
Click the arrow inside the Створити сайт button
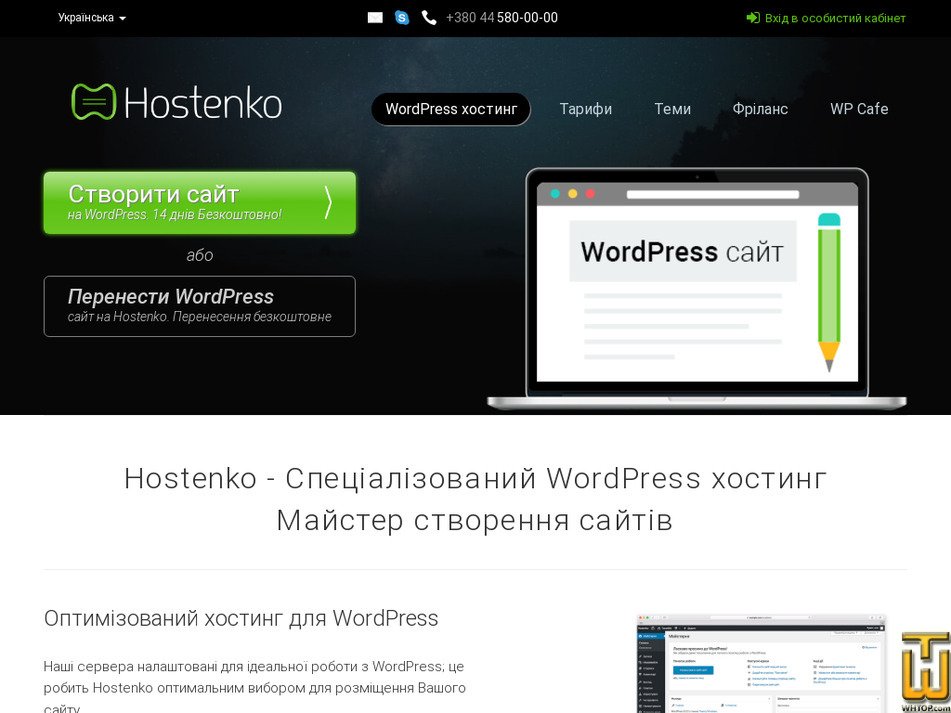pos(329,201)
